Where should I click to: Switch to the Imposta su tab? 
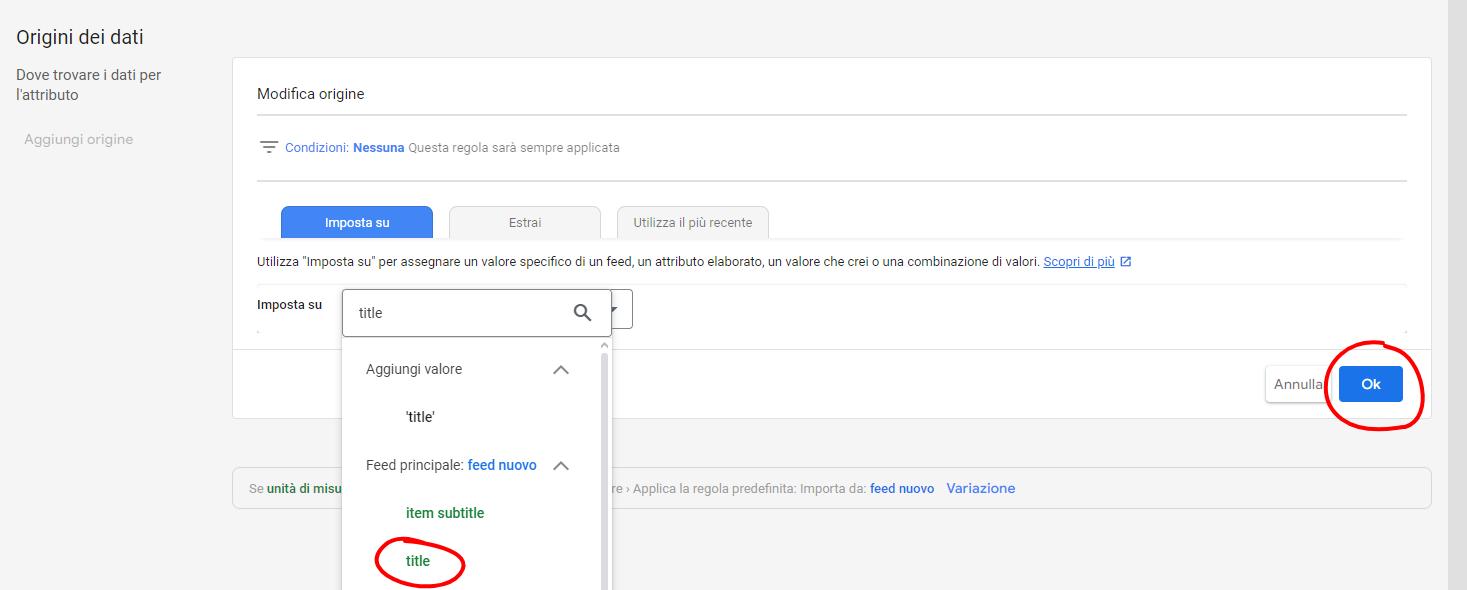(x=357, y=223)
